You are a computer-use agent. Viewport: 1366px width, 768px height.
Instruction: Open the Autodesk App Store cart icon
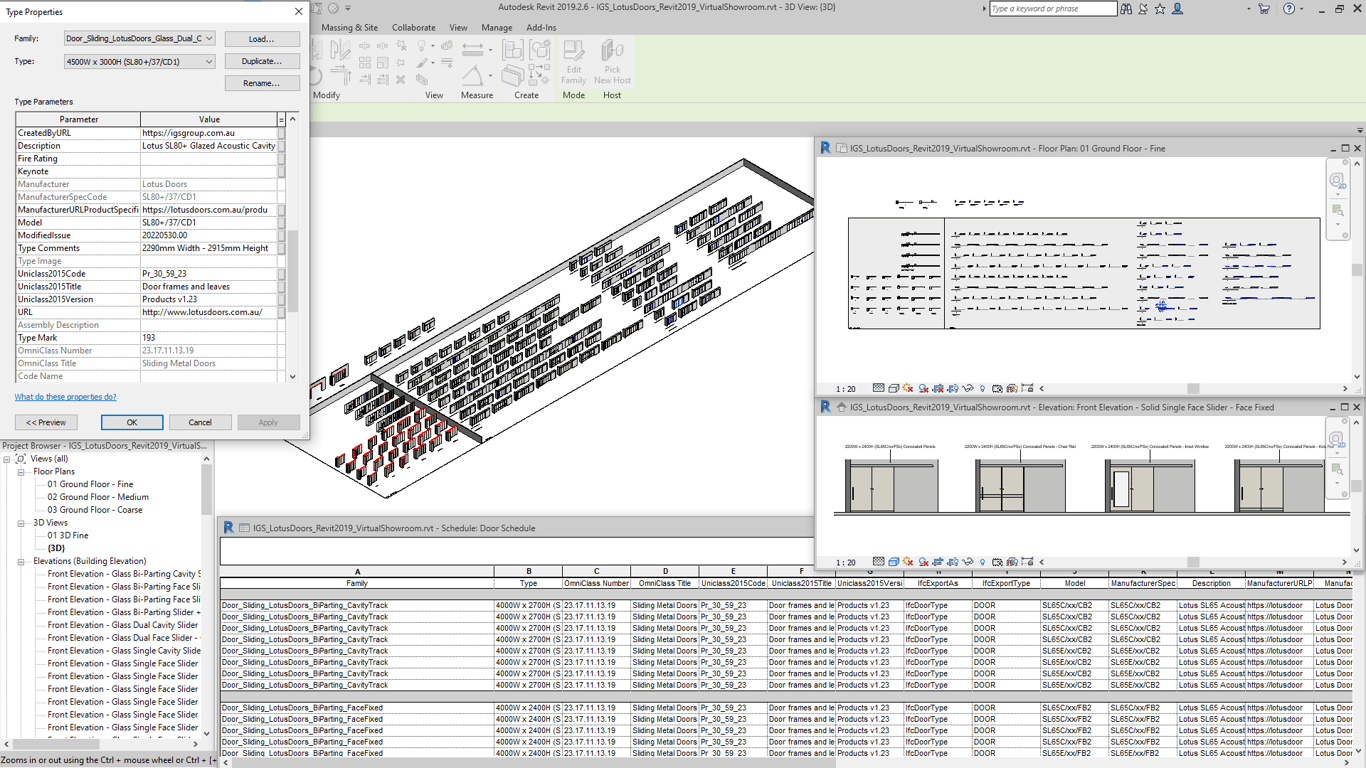(1264, 9)
